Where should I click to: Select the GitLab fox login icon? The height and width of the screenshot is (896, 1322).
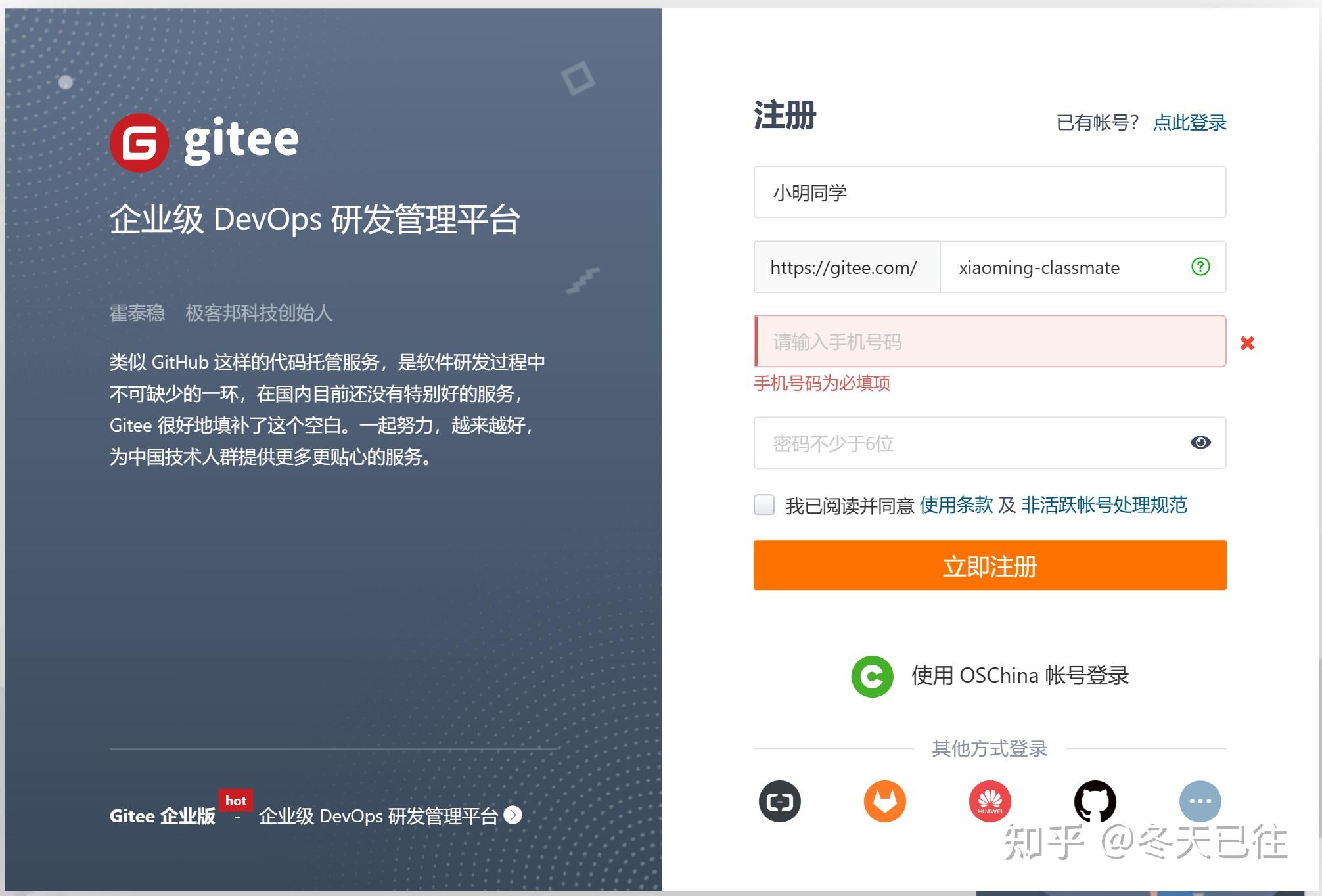[x=885, y=801]
